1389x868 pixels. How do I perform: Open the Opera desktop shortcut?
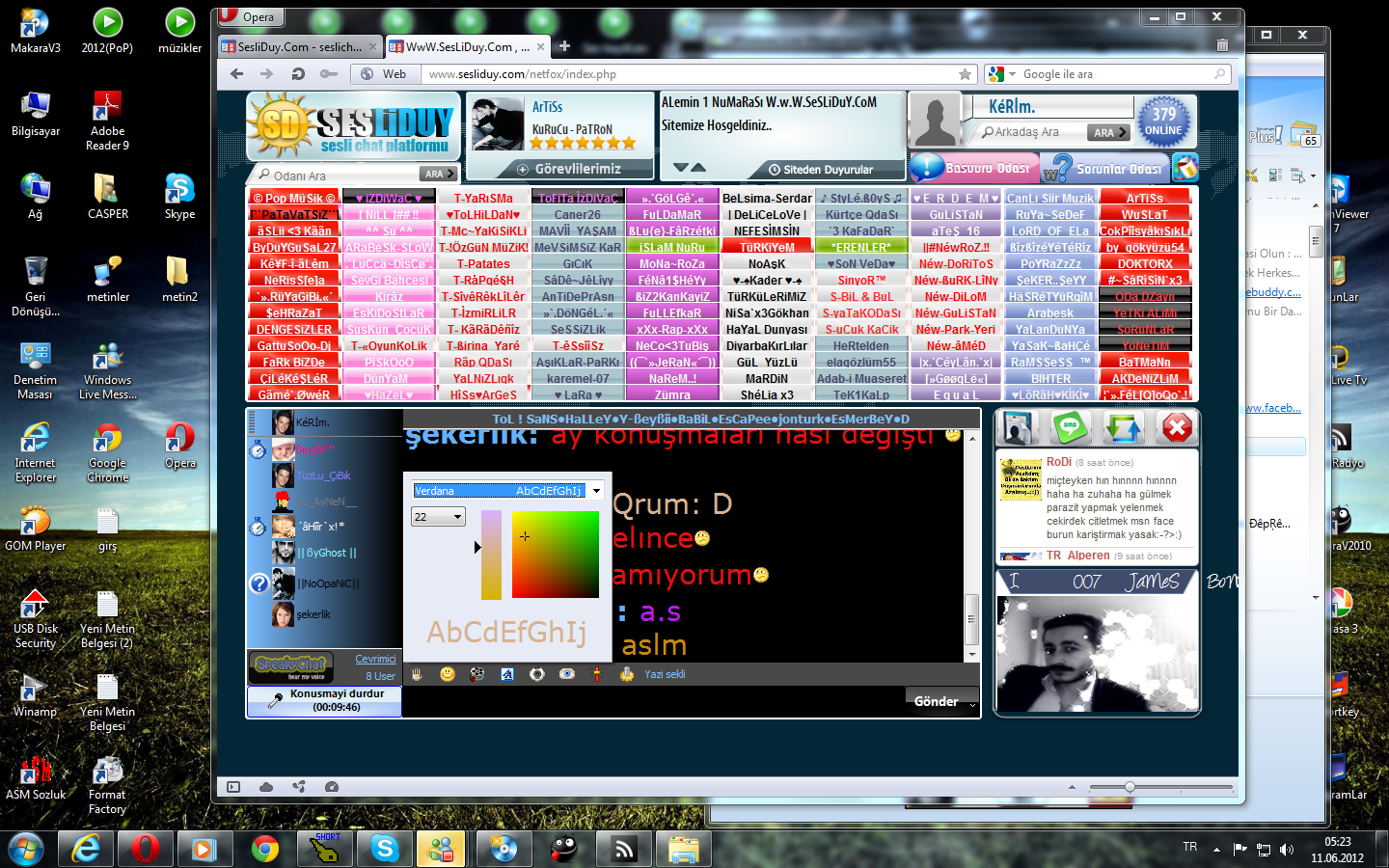179,447
